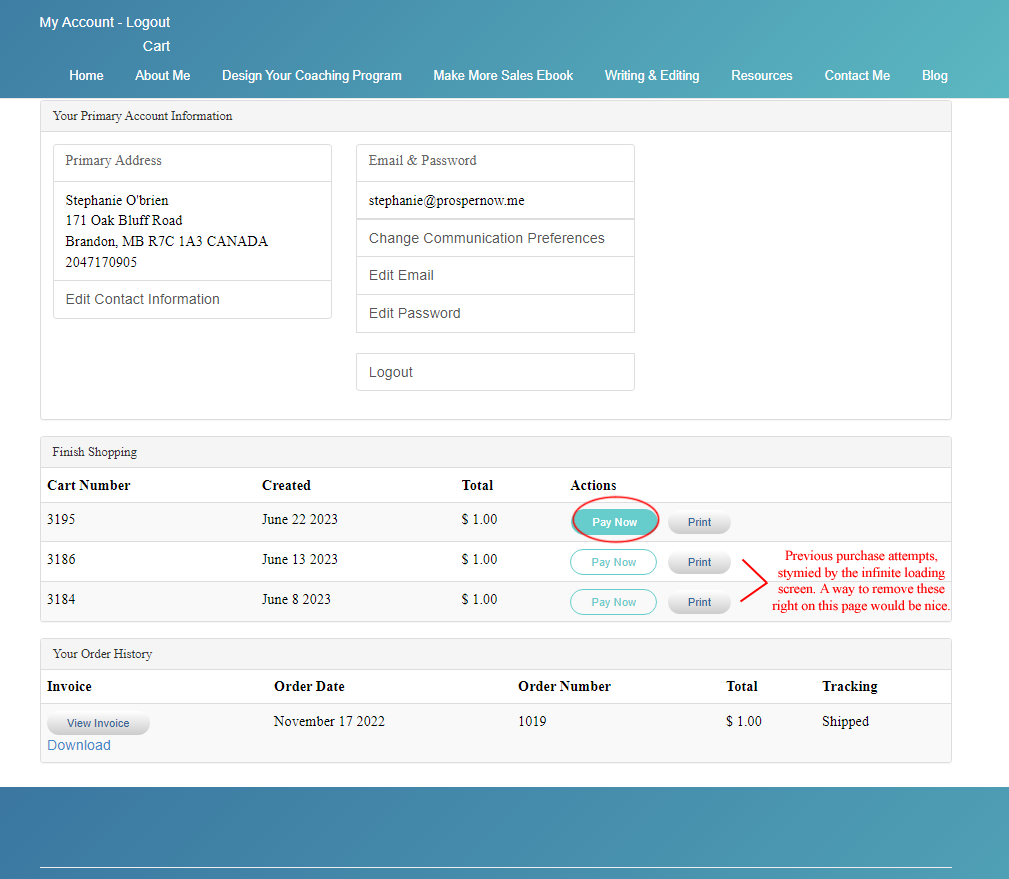Click Brandon, MB R7C 1A3 CANADA

click(x=167, y=241)
